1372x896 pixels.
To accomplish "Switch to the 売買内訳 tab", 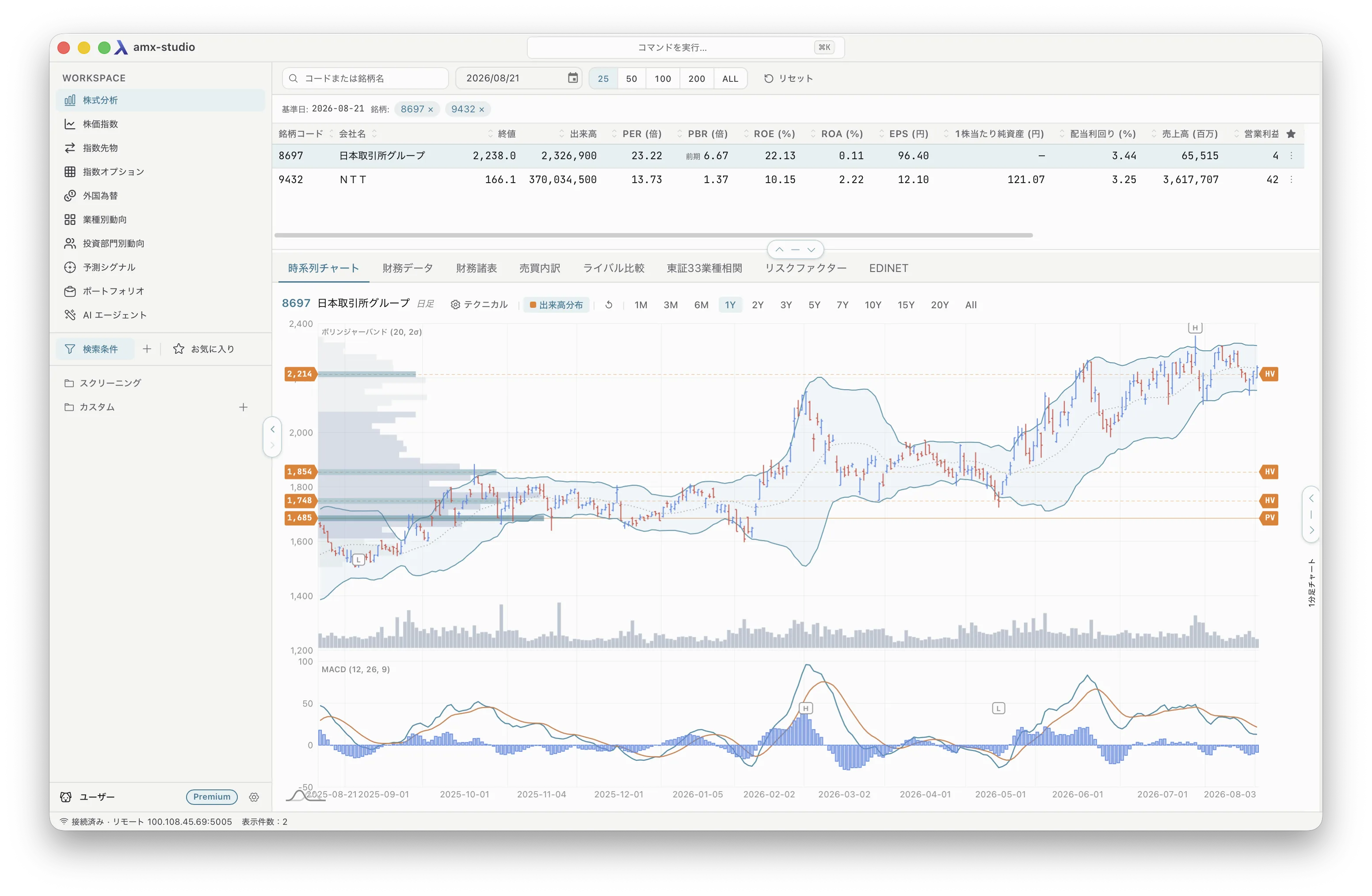I will click(540, 268).
